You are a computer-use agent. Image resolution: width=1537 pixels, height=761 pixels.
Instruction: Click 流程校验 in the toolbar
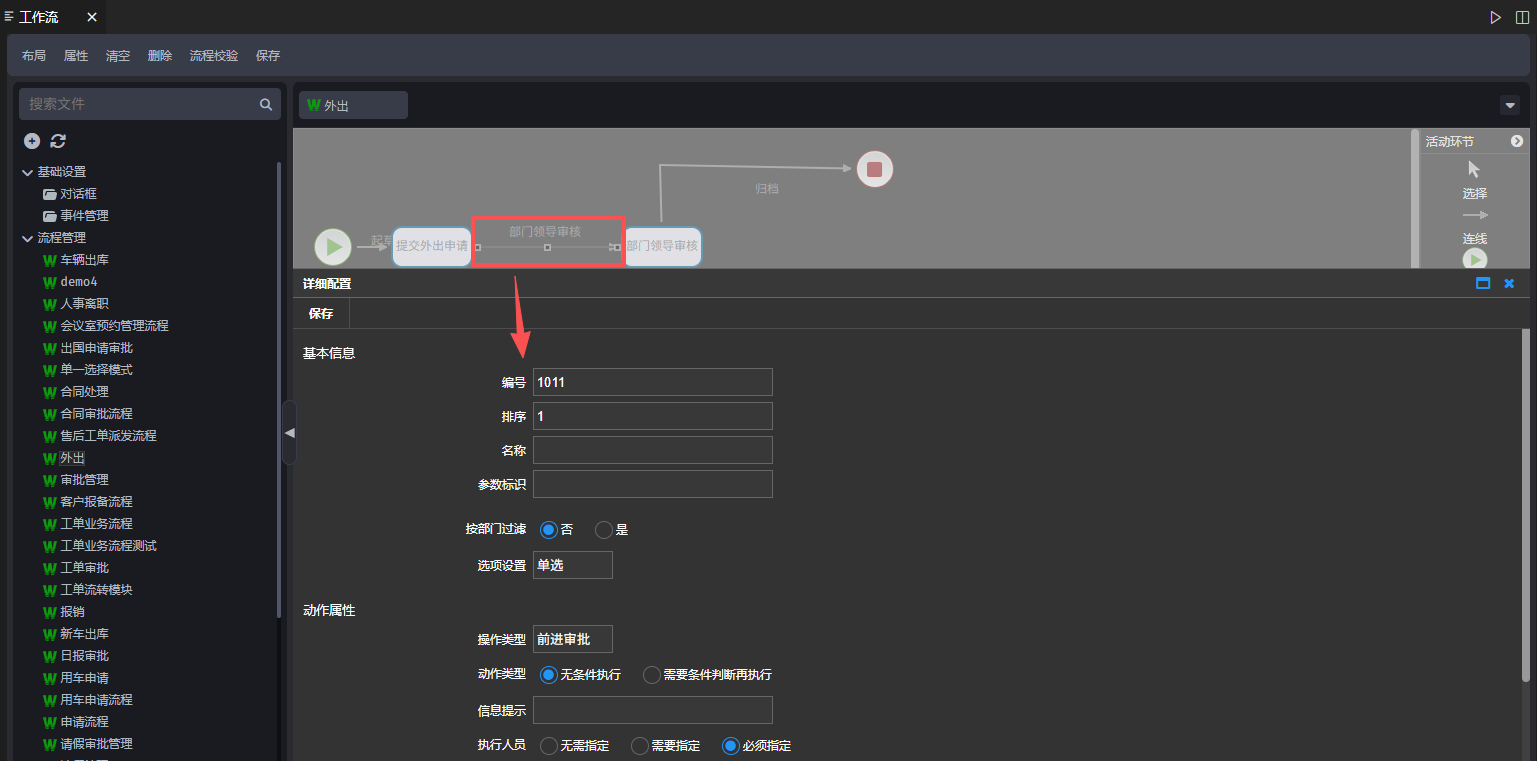point(214,56)
